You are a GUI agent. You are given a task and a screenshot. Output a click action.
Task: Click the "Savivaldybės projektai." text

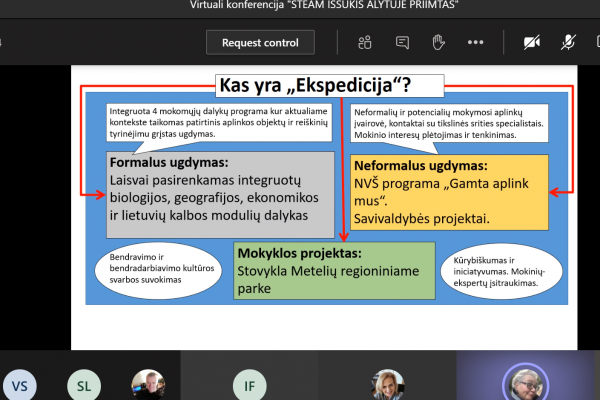coord(422,219)
